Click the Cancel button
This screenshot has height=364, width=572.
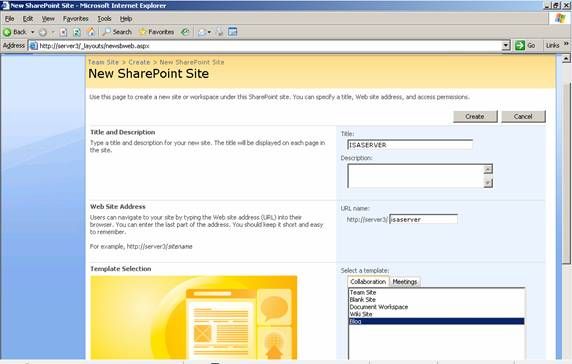523,116
